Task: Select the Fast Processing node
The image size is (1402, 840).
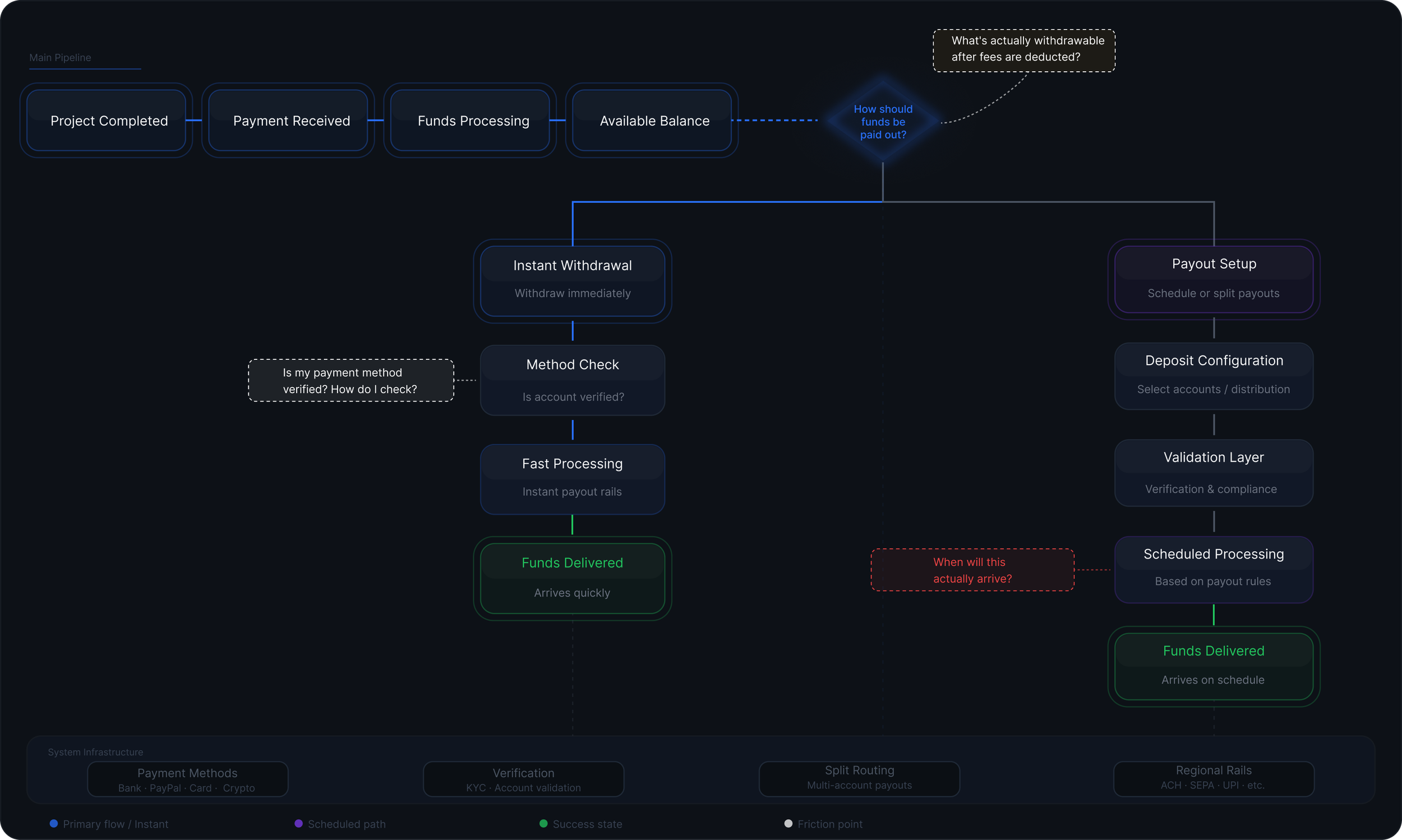Action: click(x=572, y=479)
